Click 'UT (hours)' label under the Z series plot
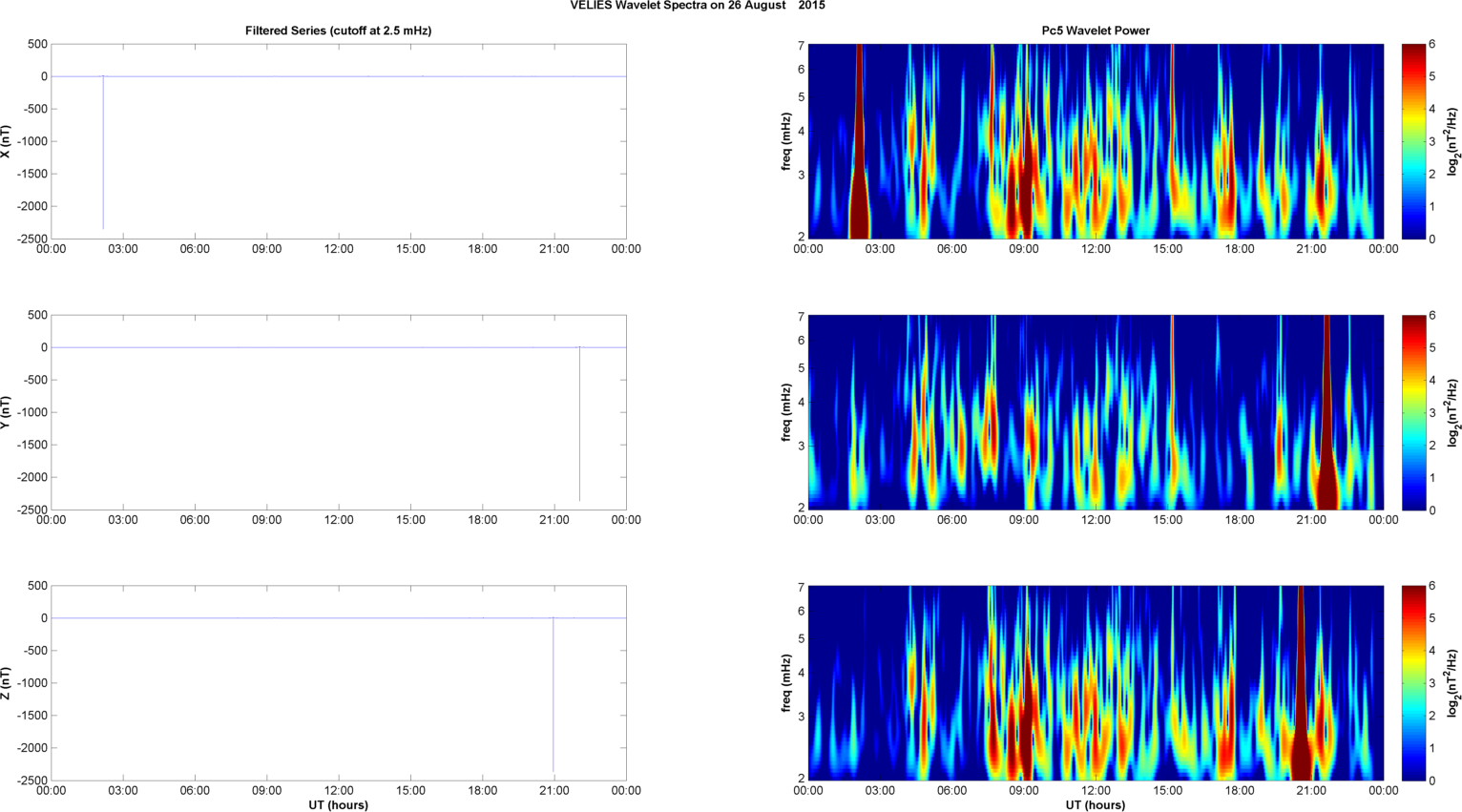 point(339,805)
